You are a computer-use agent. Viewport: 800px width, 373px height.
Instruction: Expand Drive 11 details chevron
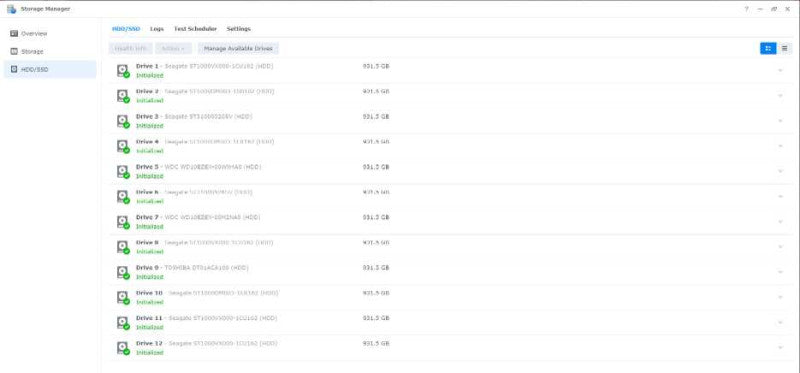pos(780,322)
